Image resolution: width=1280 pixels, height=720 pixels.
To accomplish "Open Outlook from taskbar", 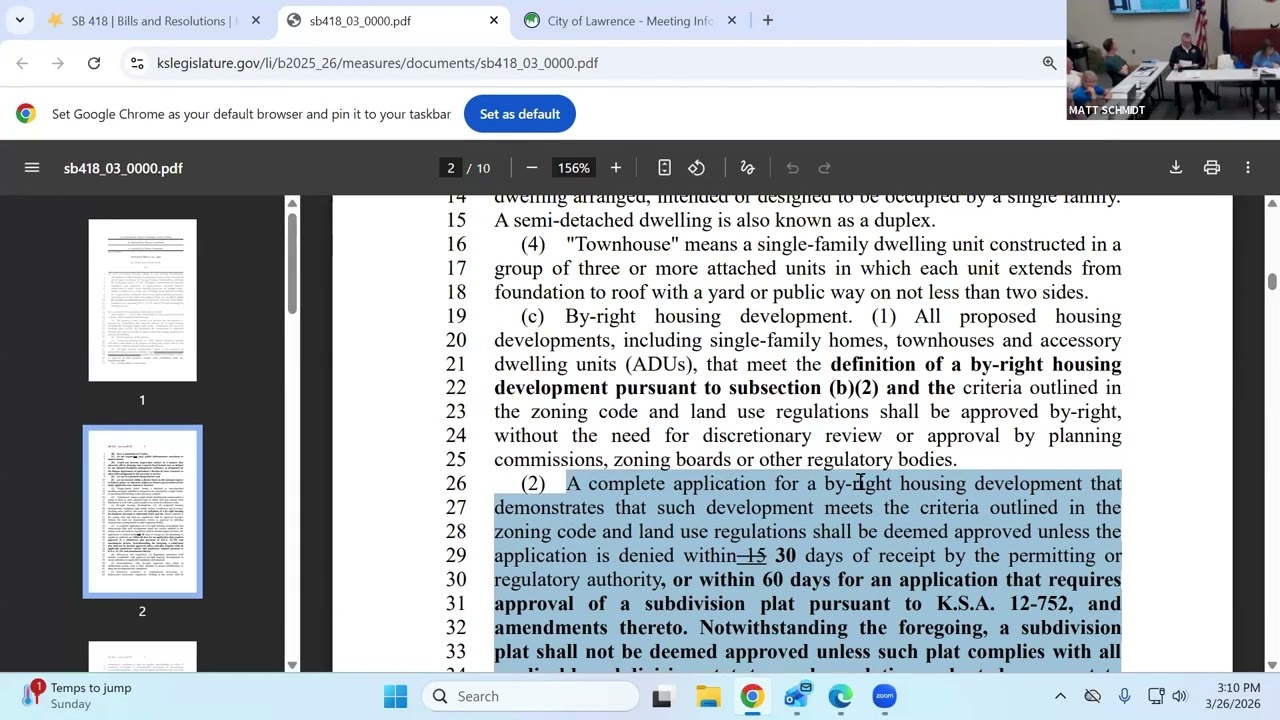I will [x=797, y=696].
